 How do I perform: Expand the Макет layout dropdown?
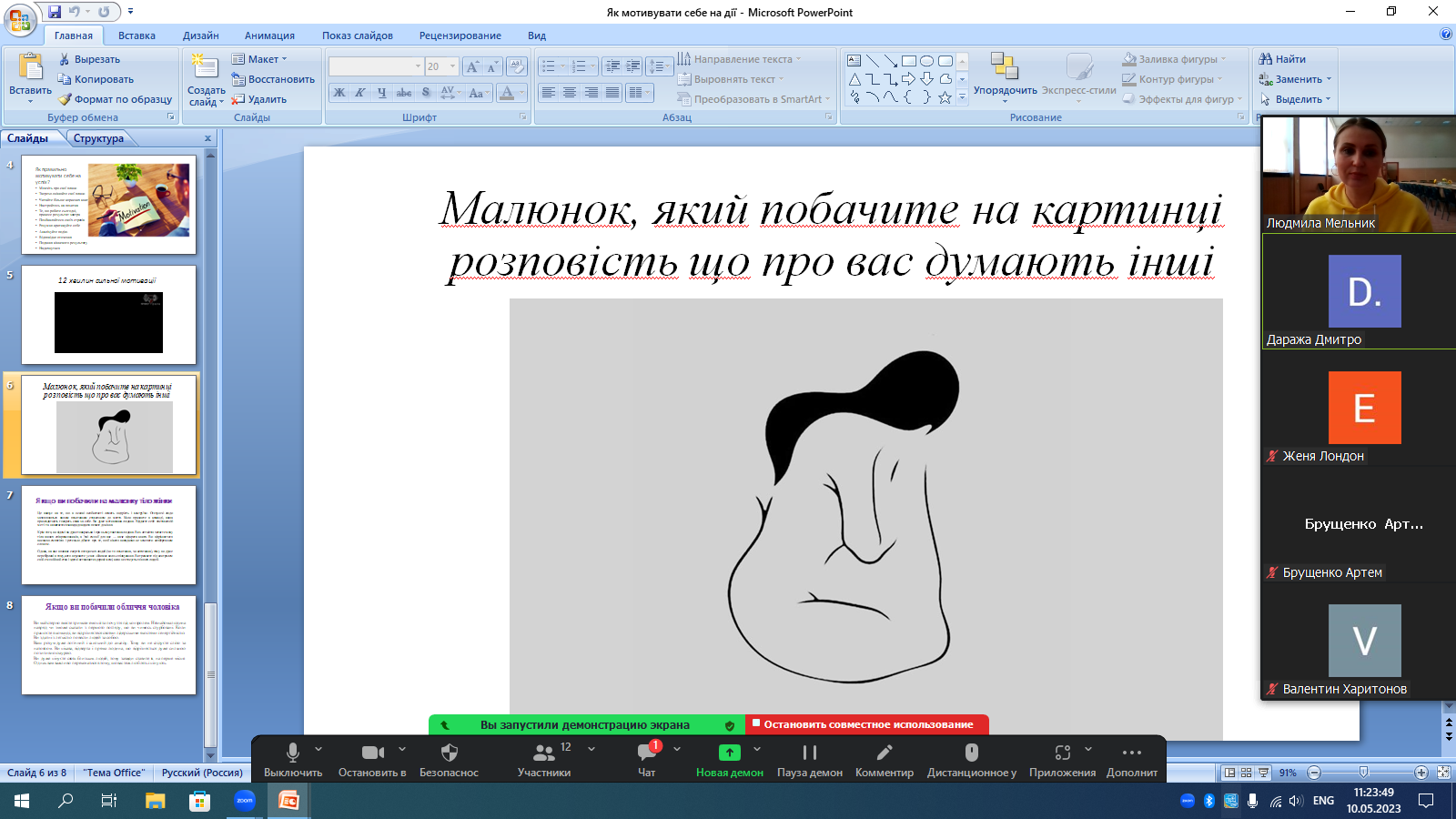point(259,59)
